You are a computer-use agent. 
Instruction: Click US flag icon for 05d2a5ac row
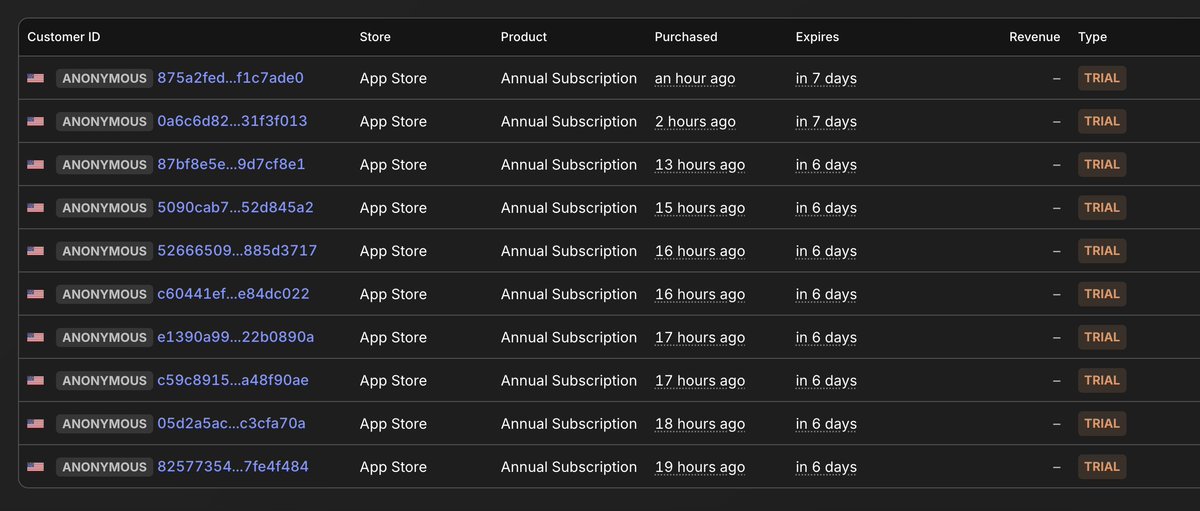point(35,423)
